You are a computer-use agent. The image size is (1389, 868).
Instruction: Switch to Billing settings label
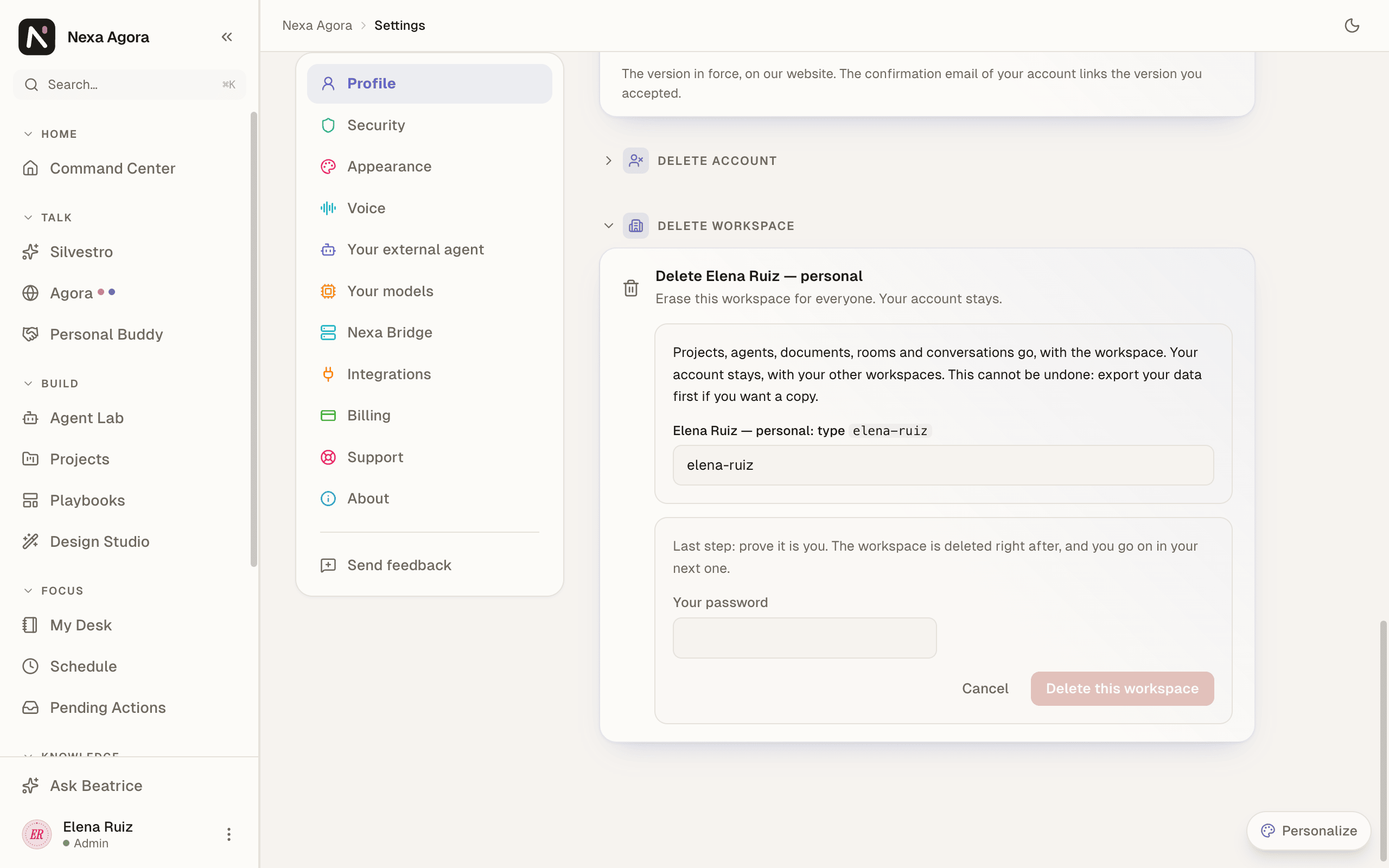[x=368, y=416]
